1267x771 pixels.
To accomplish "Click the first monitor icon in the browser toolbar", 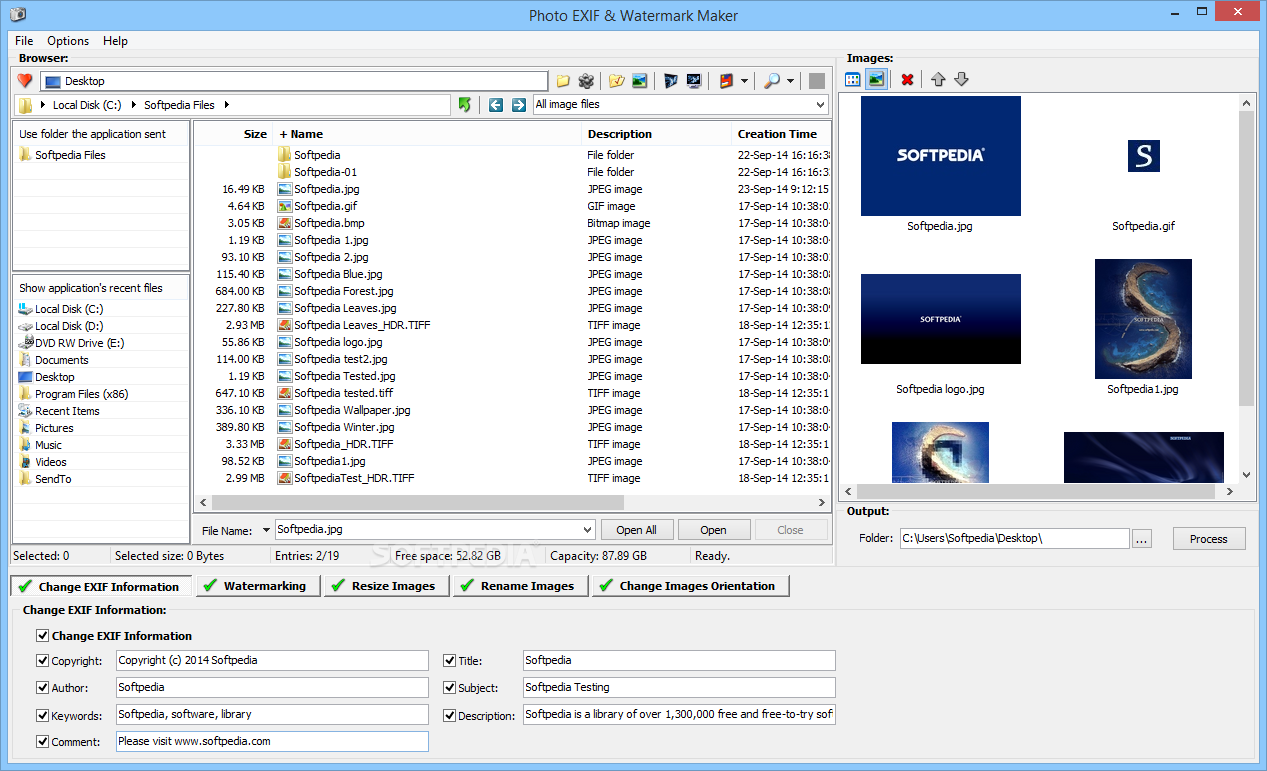I will 670,81.
